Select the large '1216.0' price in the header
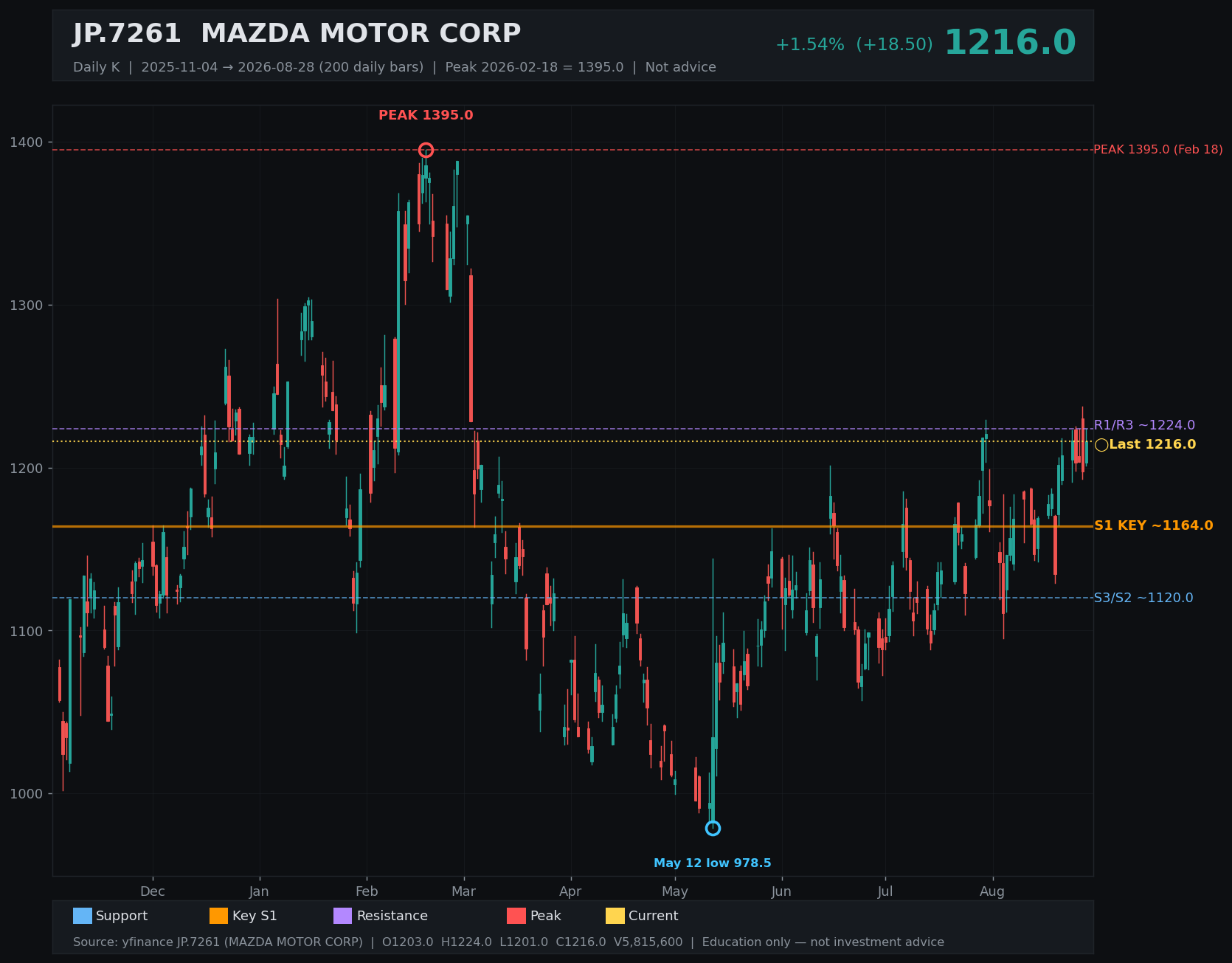 coord(1010,43)
